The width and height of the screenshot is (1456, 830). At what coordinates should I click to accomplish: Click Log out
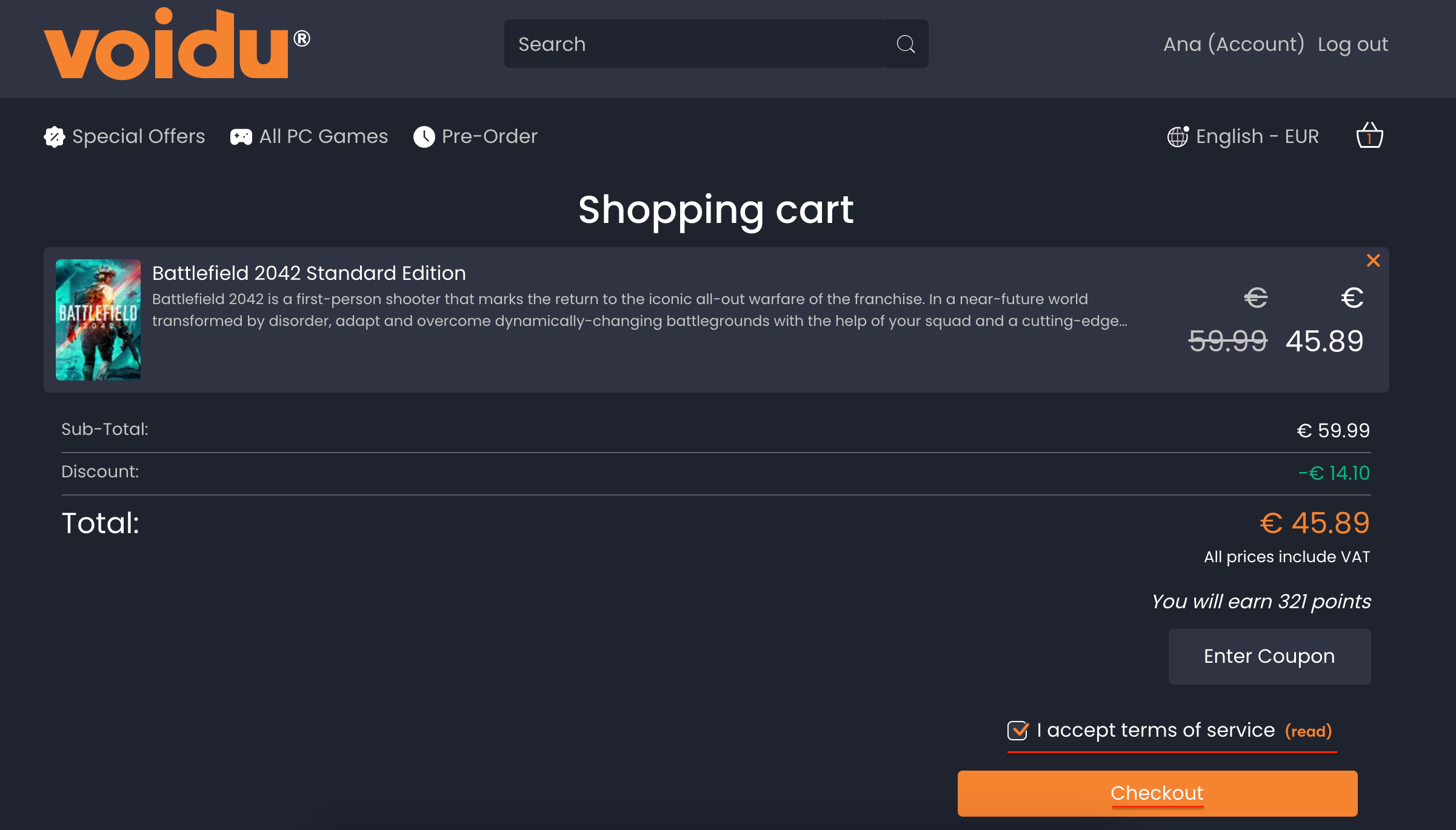(1352, 44)
